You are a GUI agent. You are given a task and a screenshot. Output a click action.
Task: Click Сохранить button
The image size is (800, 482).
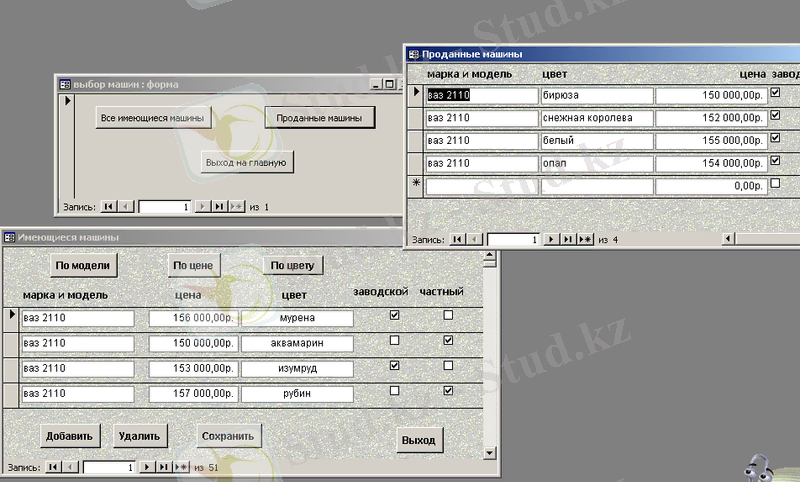pyautogui.click(x=228, y=436)
